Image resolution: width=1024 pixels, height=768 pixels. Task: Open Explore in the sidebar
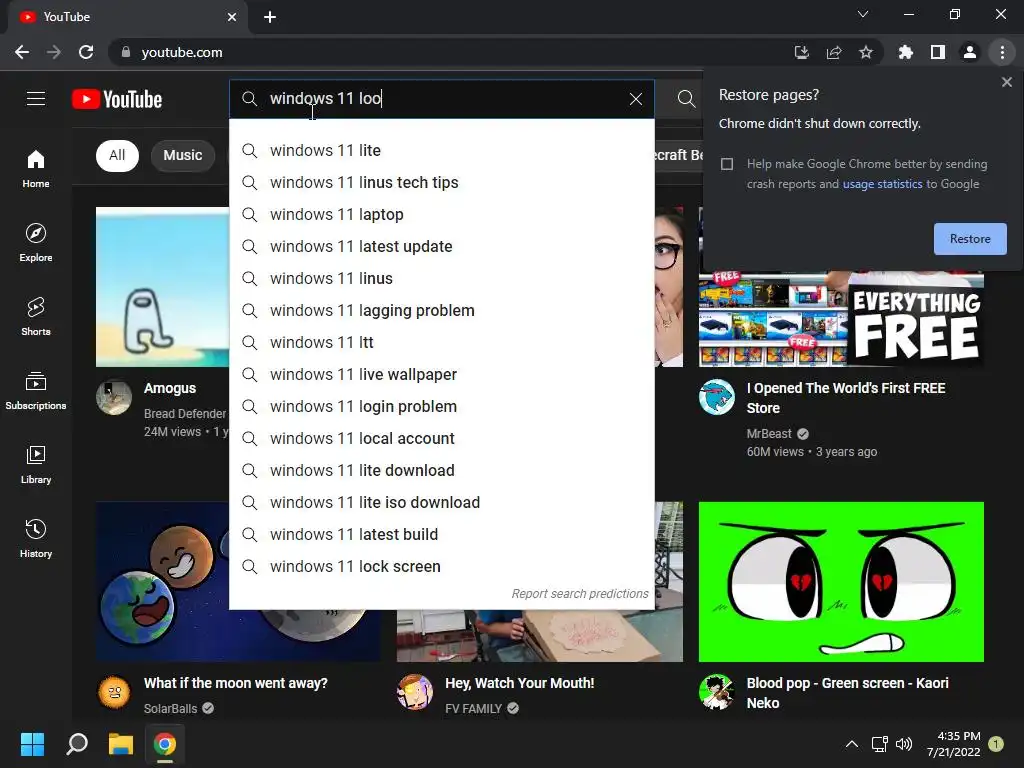click(x=36, y=242)
